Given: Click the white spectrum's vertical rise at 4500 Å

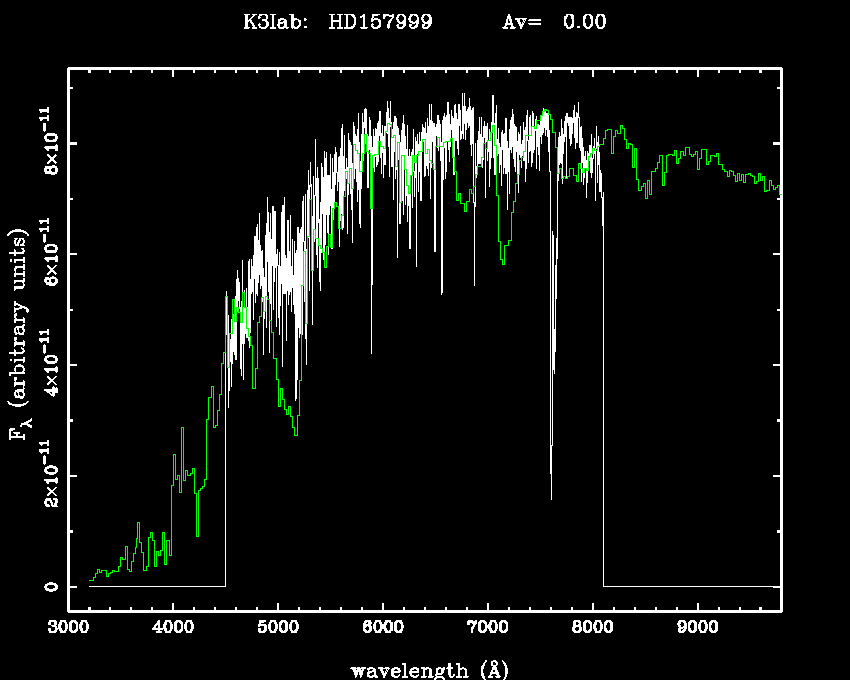Looking at the screenshot, I should [x=225, y=450].
